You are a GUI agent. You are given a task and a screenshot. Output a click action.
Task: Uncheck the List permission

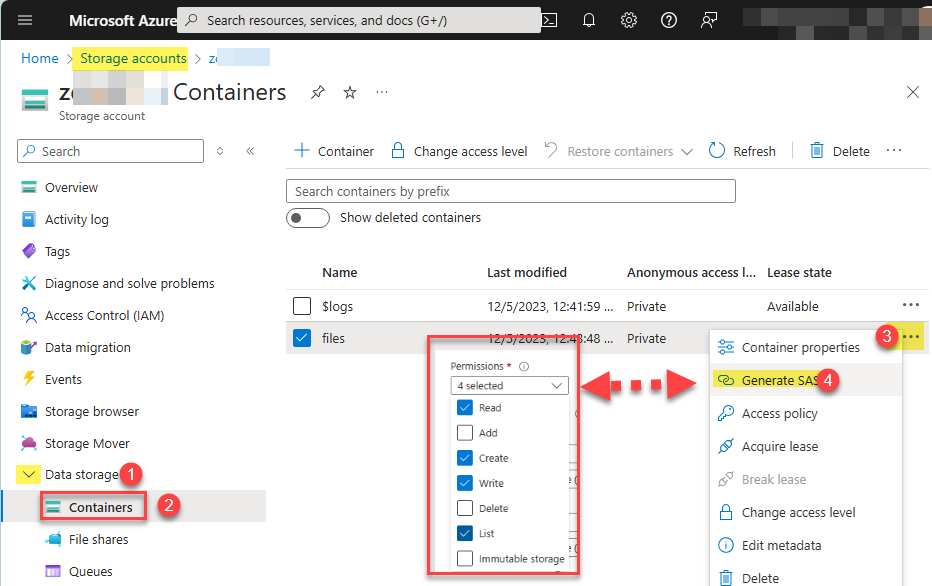(465, 533)
